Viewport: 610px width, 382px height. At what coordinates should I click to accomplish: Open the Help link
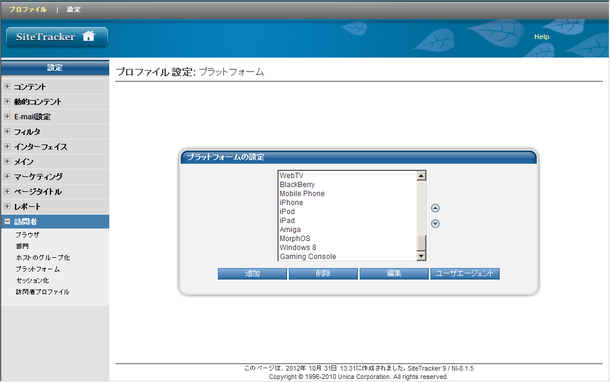[x=542, y=37]
